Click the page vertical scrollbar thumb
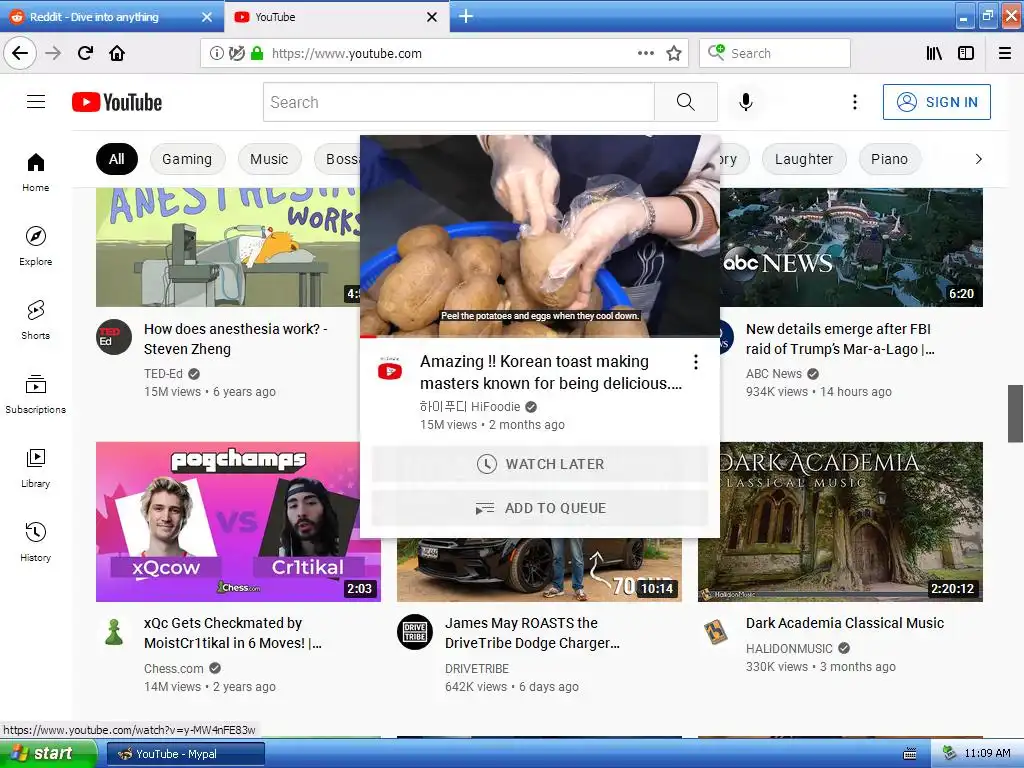Viewport: 1024px width, 768px height. [1016, 414]
